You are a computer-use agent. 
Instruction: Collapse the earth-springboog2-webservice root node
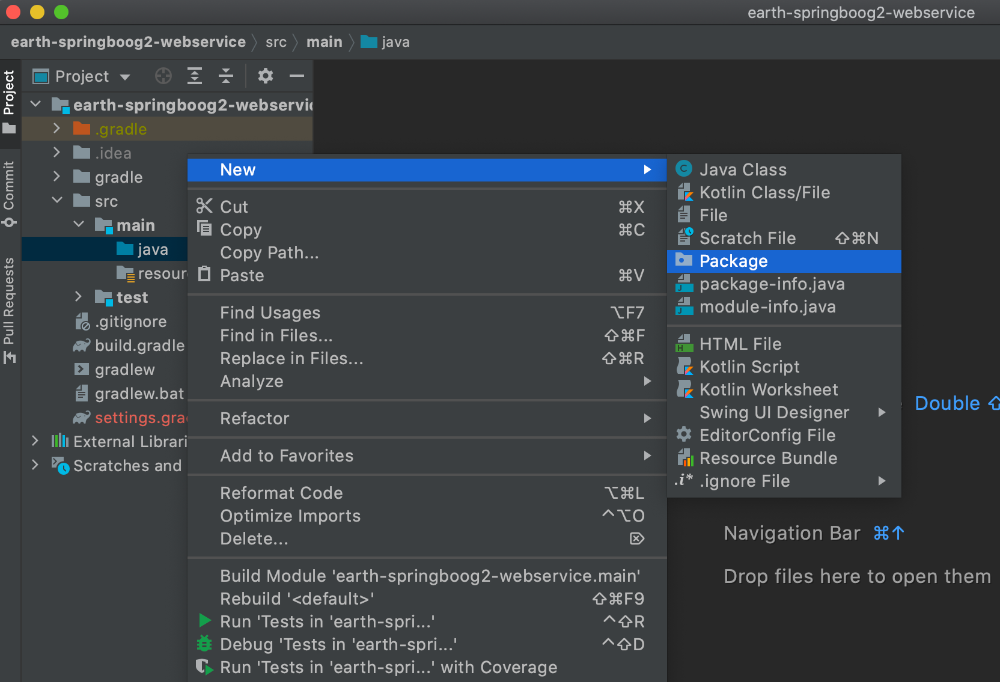tap(36, 104)
